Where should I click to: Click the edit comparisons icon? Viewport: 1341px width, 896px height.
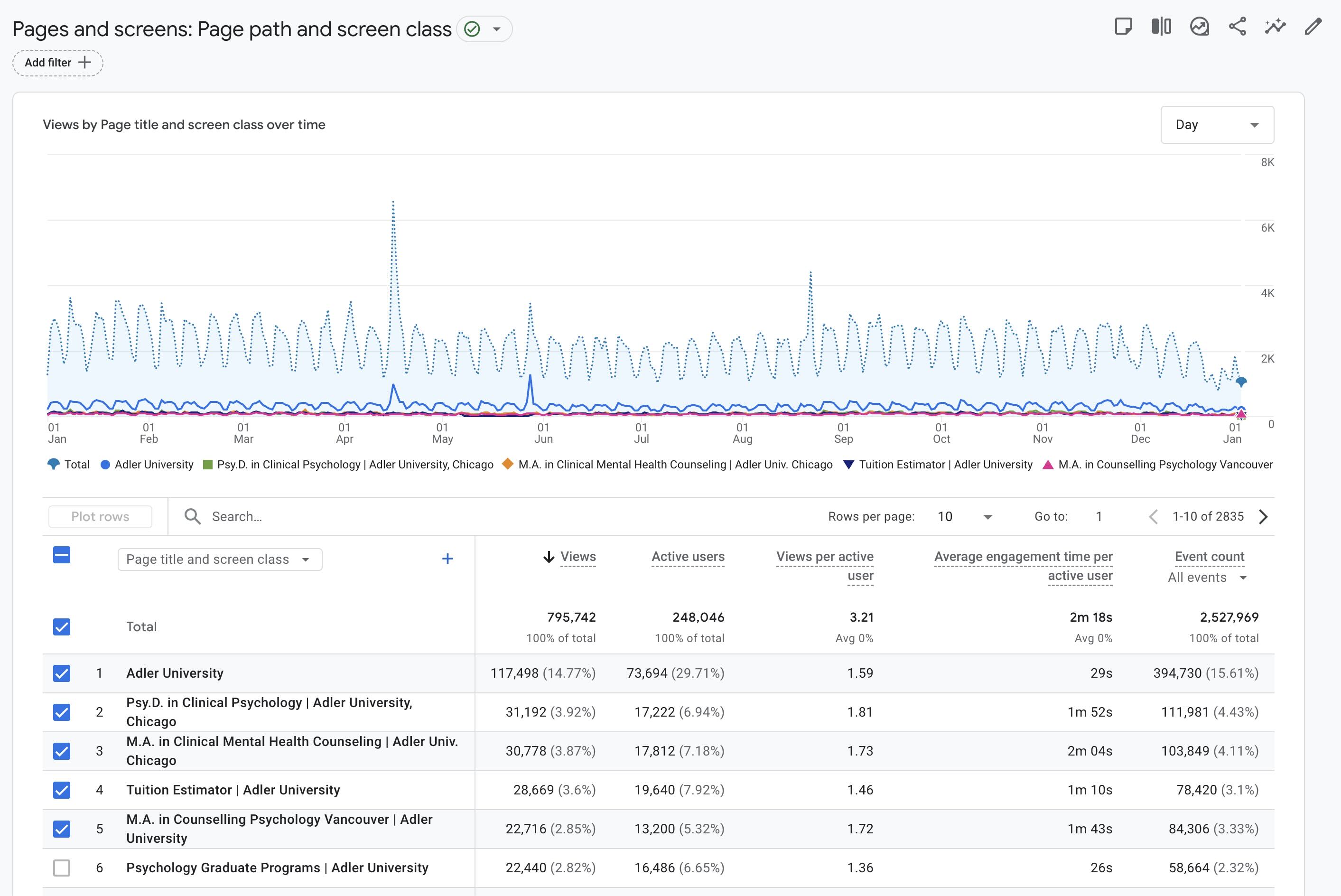[x=1161, y=27]
